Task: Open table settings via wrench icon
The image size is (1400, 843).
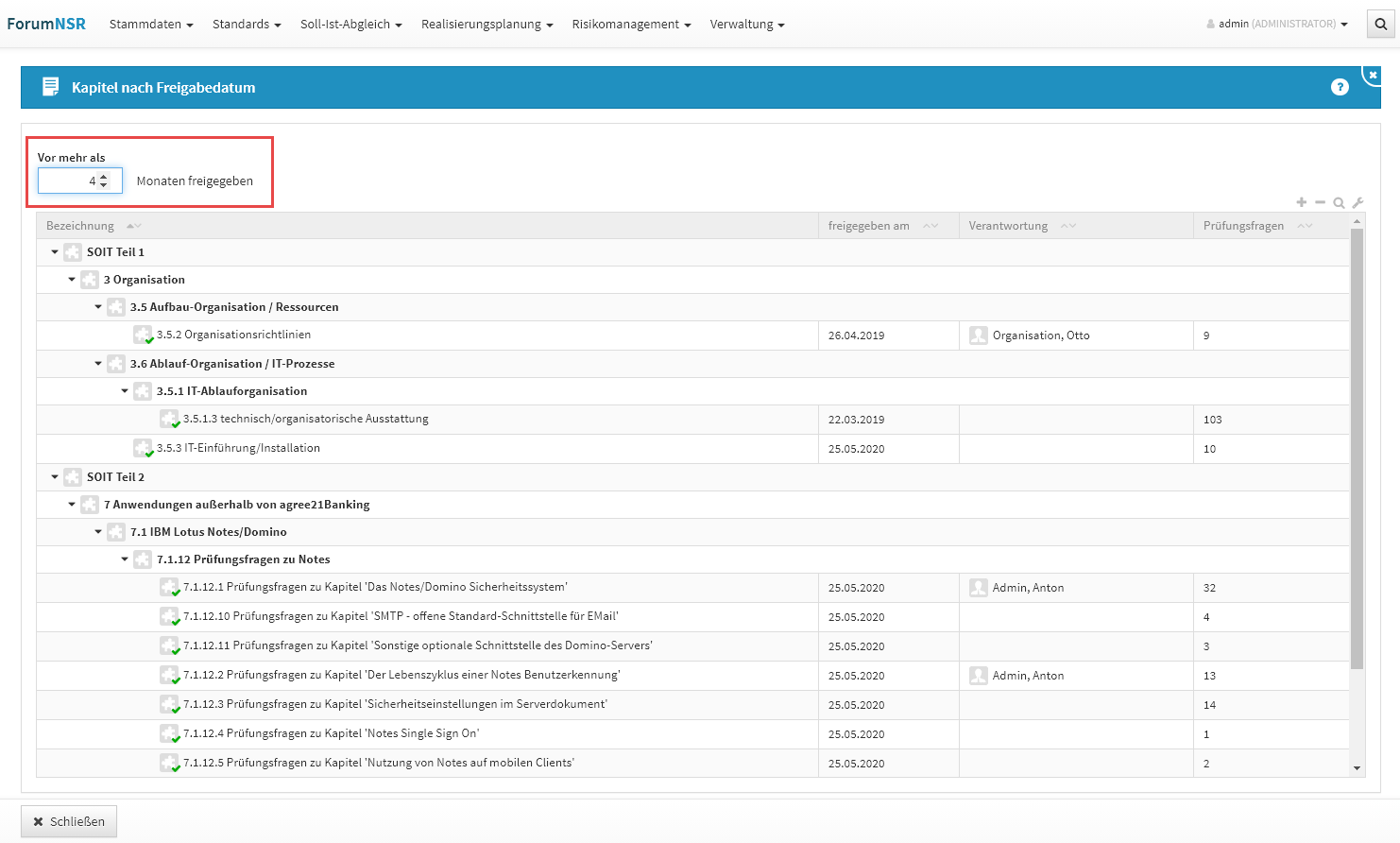Action: click(1357, 202)
